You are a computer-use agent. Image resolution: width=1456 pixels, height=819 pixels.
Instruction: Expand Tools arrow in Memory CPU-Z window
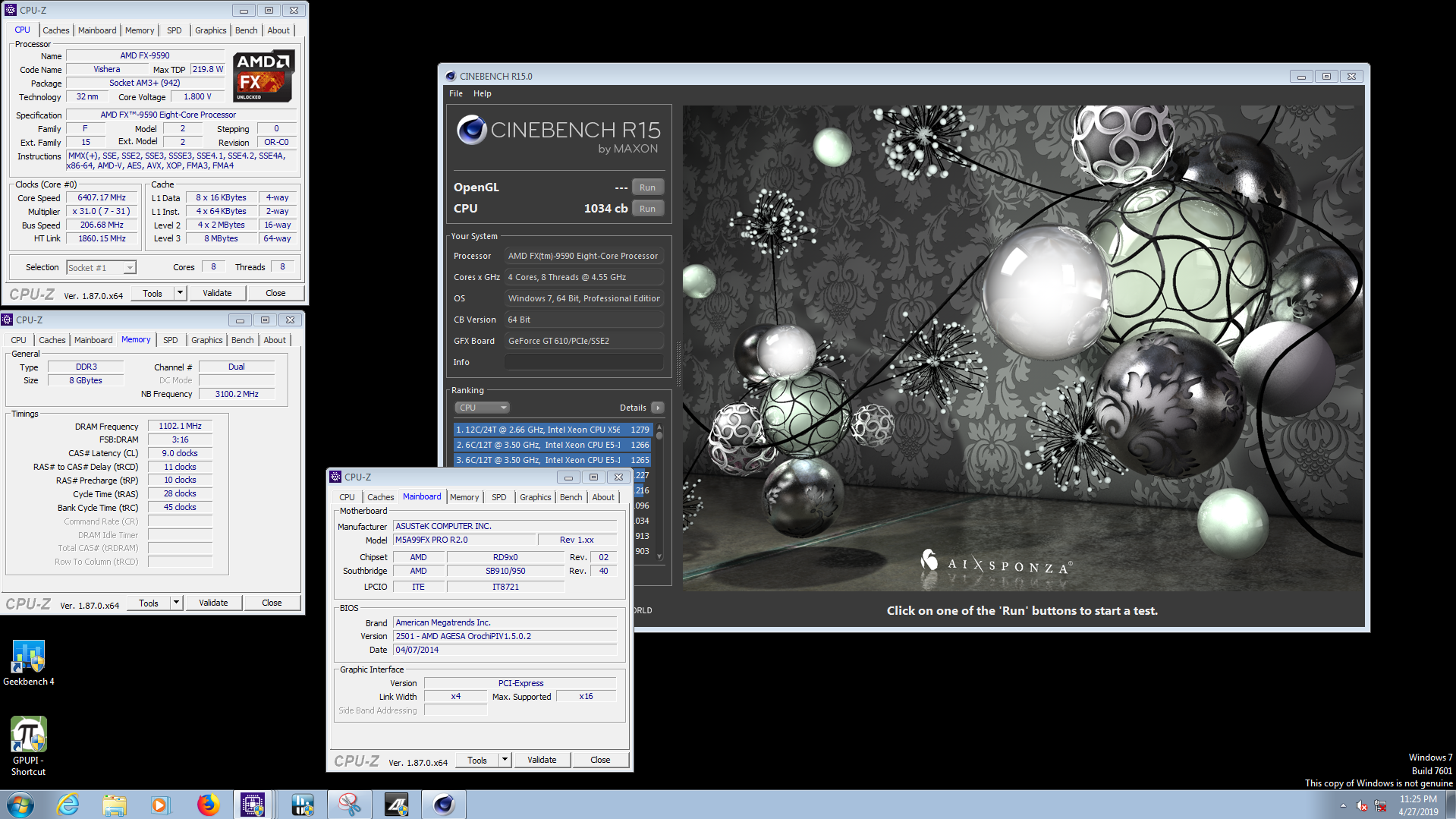(176, 603)
